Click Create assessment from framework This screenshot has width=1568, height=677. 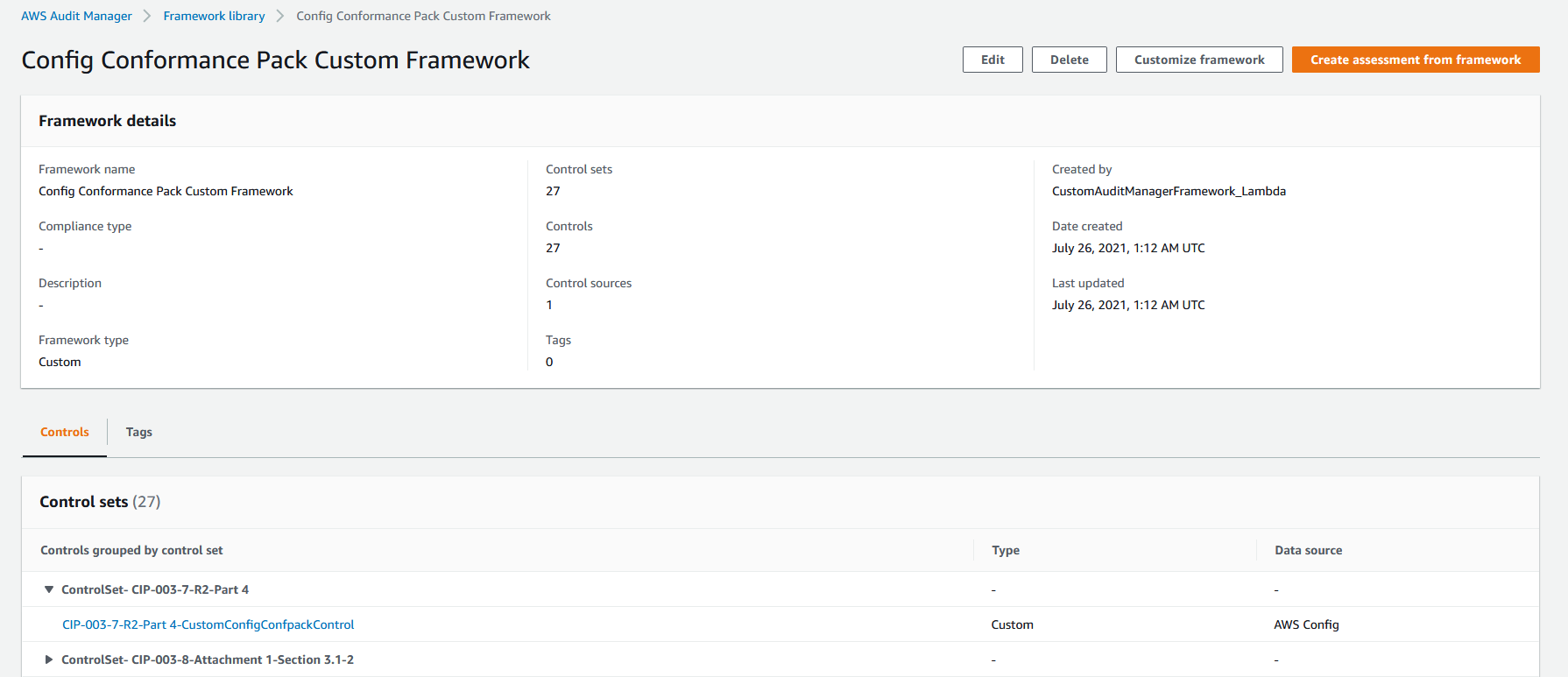tap(1416, 60)
